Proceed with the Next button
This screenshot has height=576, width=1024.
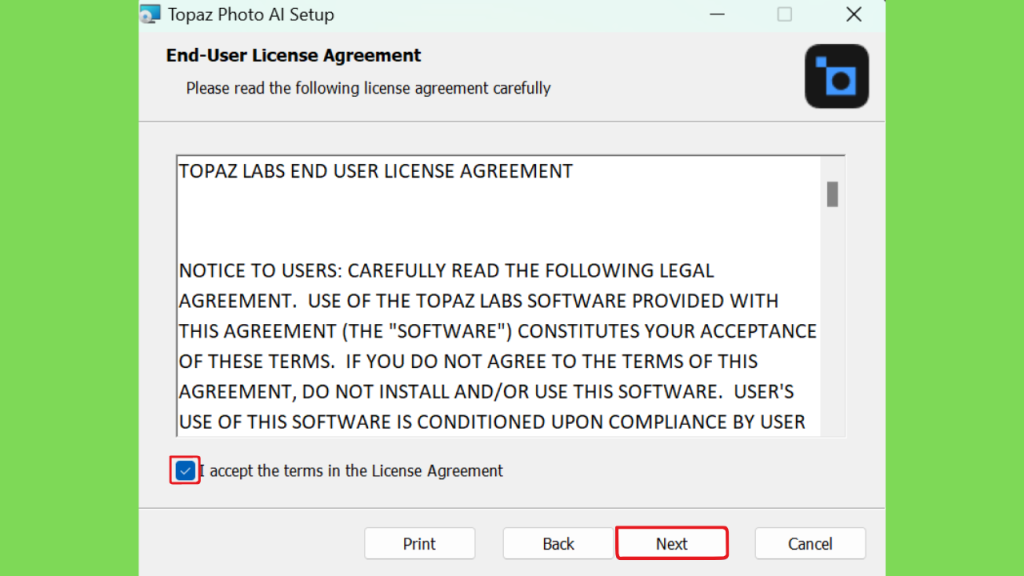click(671, 543)
